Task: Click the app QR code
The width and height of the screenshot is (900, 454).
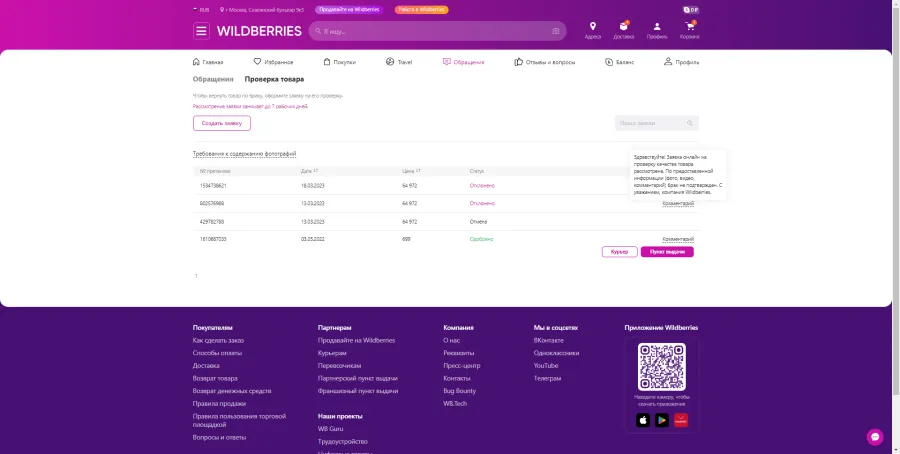Action: (661, 367)
